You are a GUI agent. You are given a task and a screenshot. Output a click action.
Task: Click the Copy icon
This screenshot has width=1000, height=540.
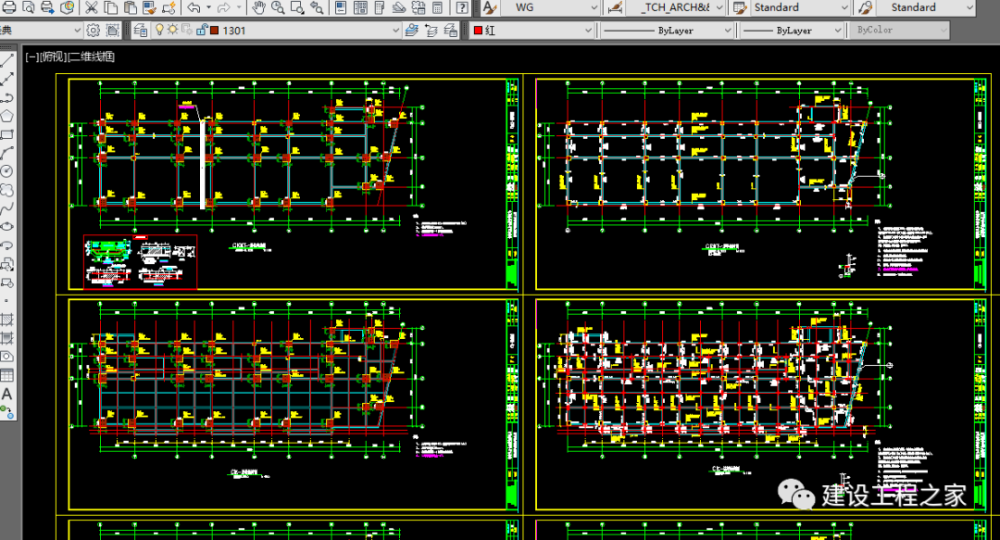(111, 8)
